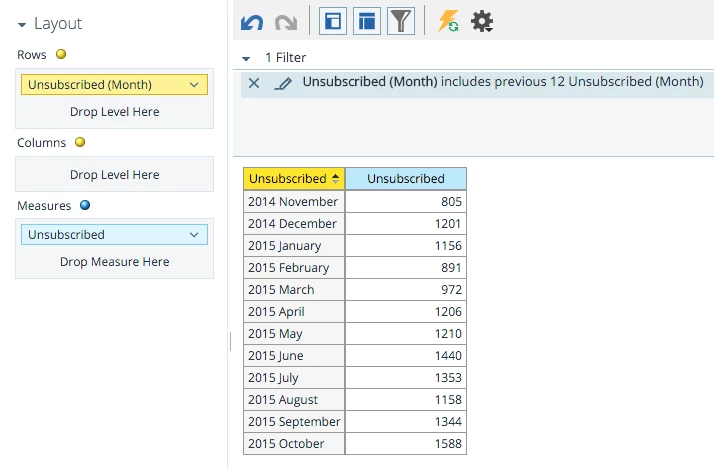Viewport: 714px width, 469px height.
Task: Click the value 1353 cell
Action: [406, 377]
